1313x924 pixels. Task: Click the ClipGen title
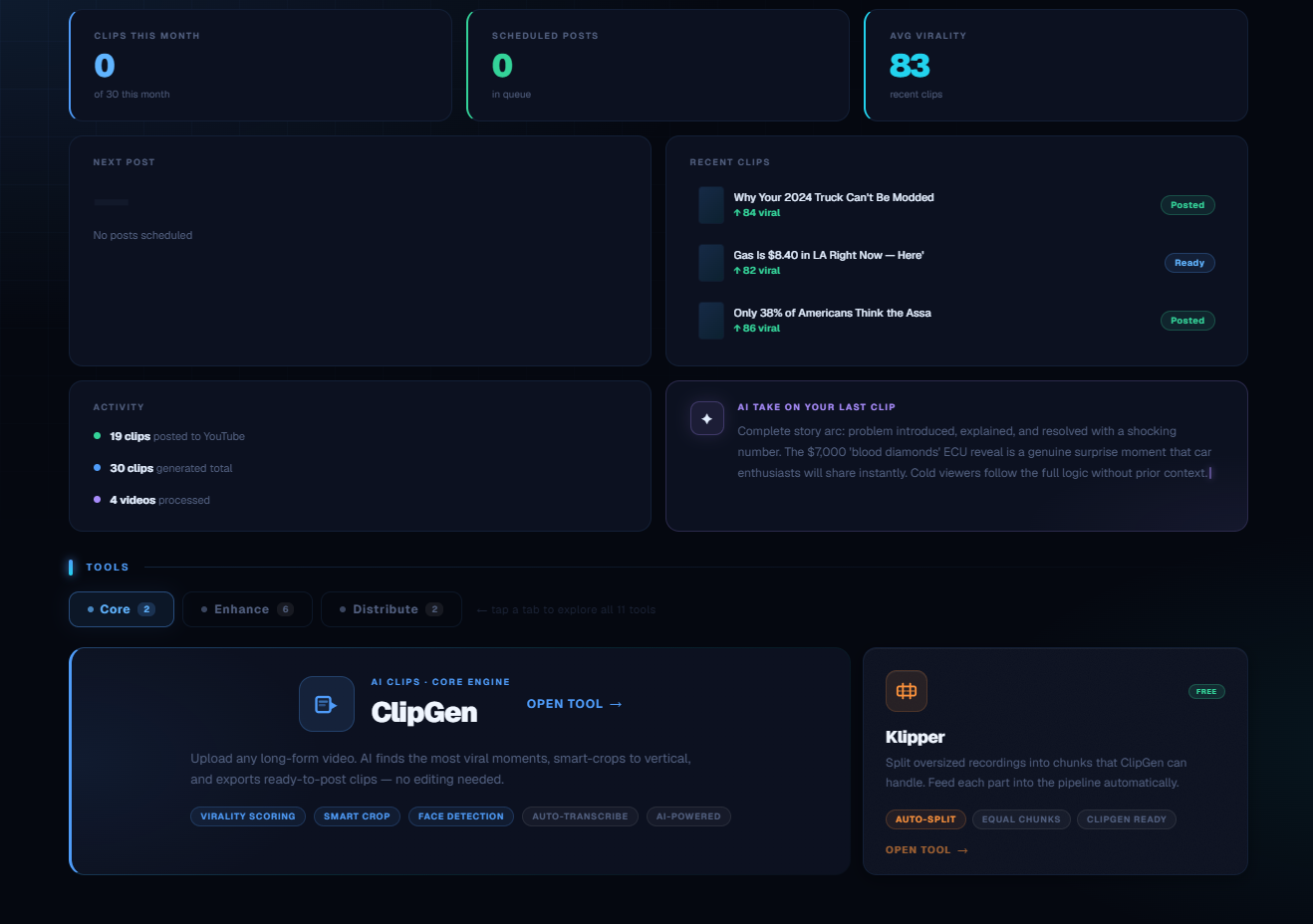pos(424,712)
